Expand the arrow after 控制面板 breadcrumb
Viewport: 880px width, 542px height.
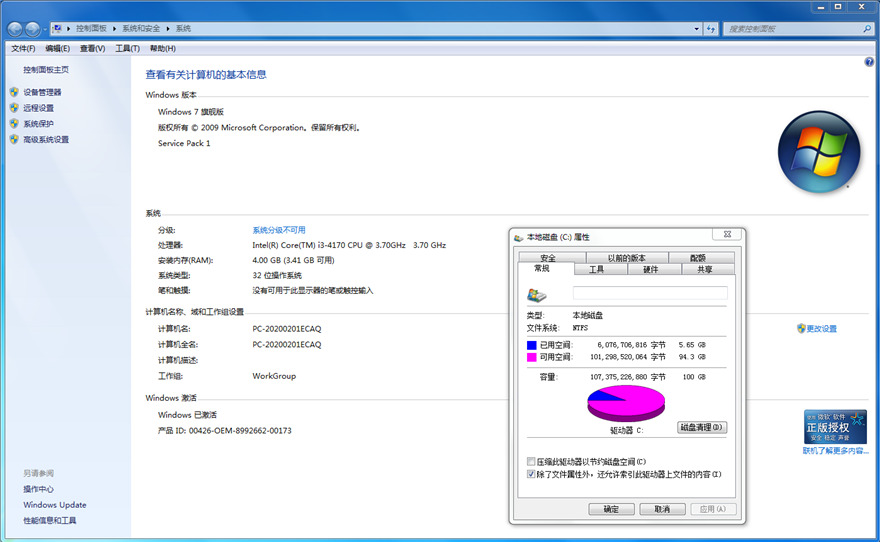[x=114, y=29]
